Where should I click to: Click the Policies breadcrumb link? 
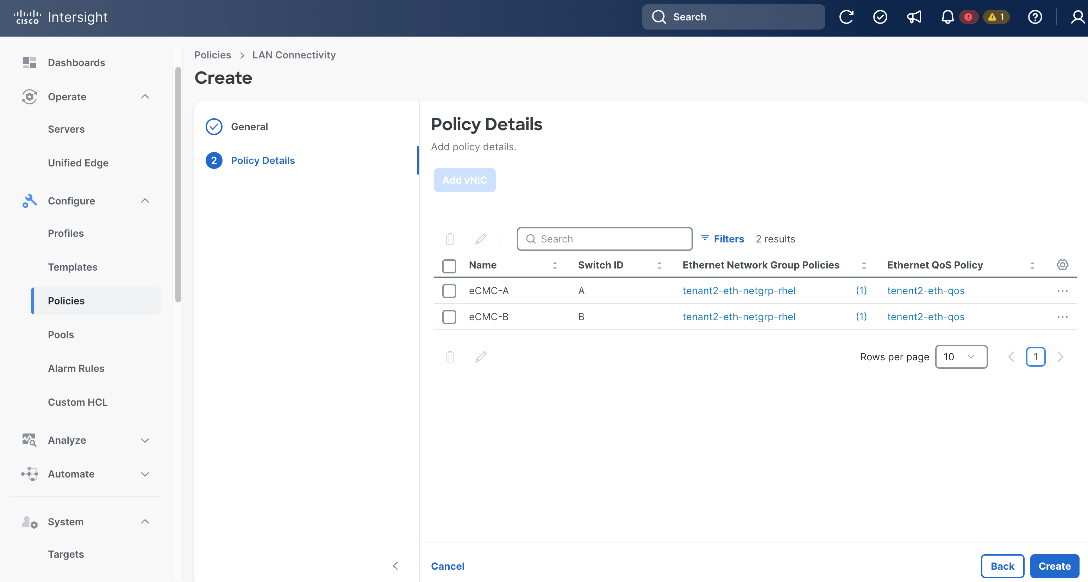(212, 55)
